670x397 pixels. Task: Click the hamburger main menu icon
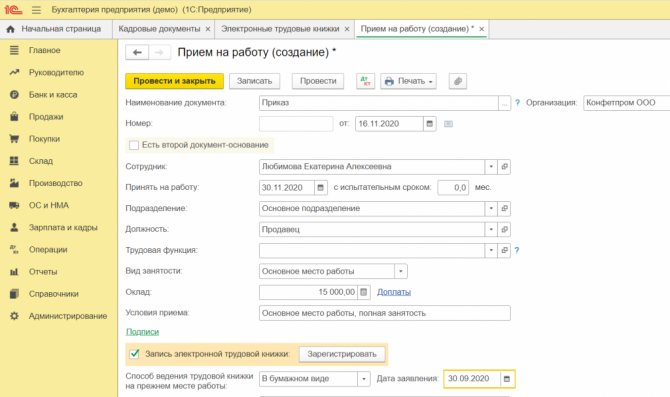click(36, 9)
